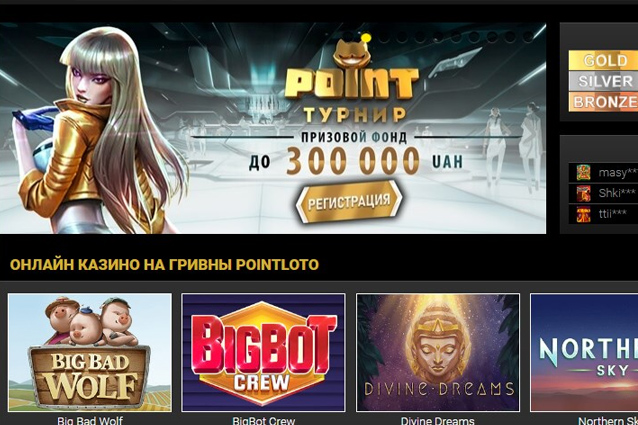Viewport: 638px width, 425px height.
Task: Click the BigBot Crew title link
Action: pos(264,421)
